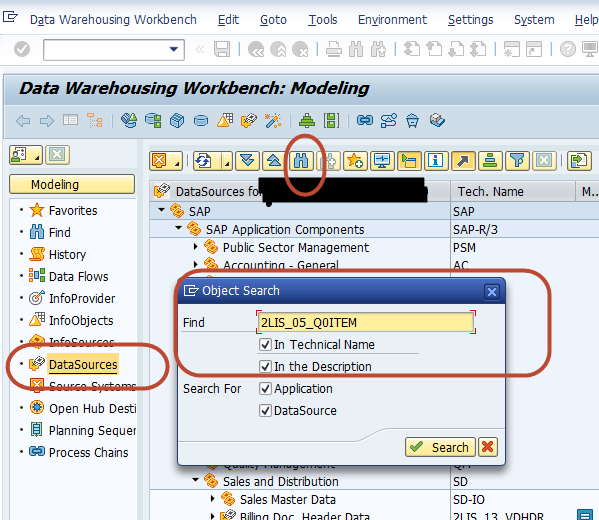Click the Find Next binoculars icon
Screen dimensions: 599x520
point(378,50)
